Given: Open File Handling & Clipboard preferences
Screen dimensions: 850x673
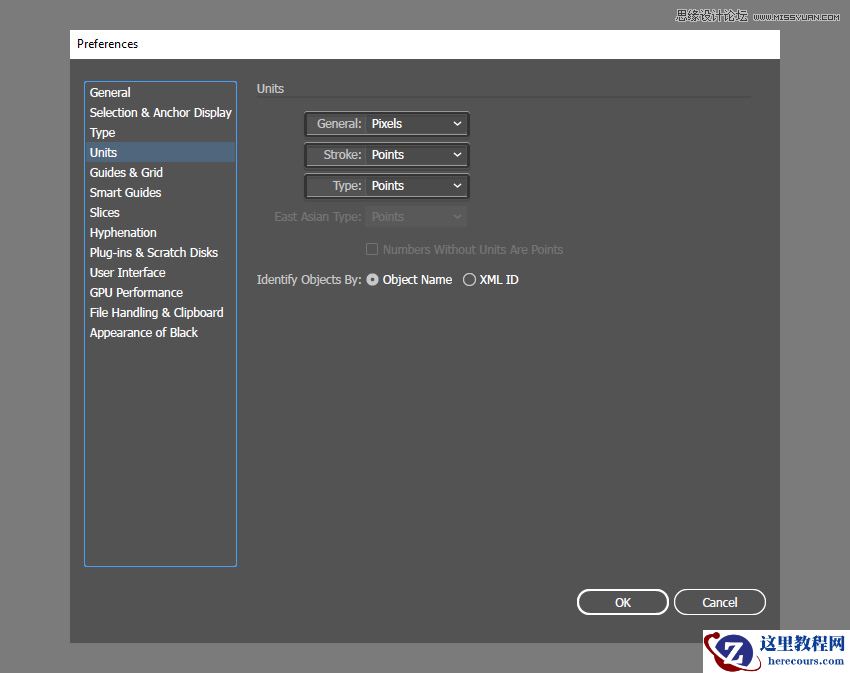Looking at the screenshot, I should 160,313.
